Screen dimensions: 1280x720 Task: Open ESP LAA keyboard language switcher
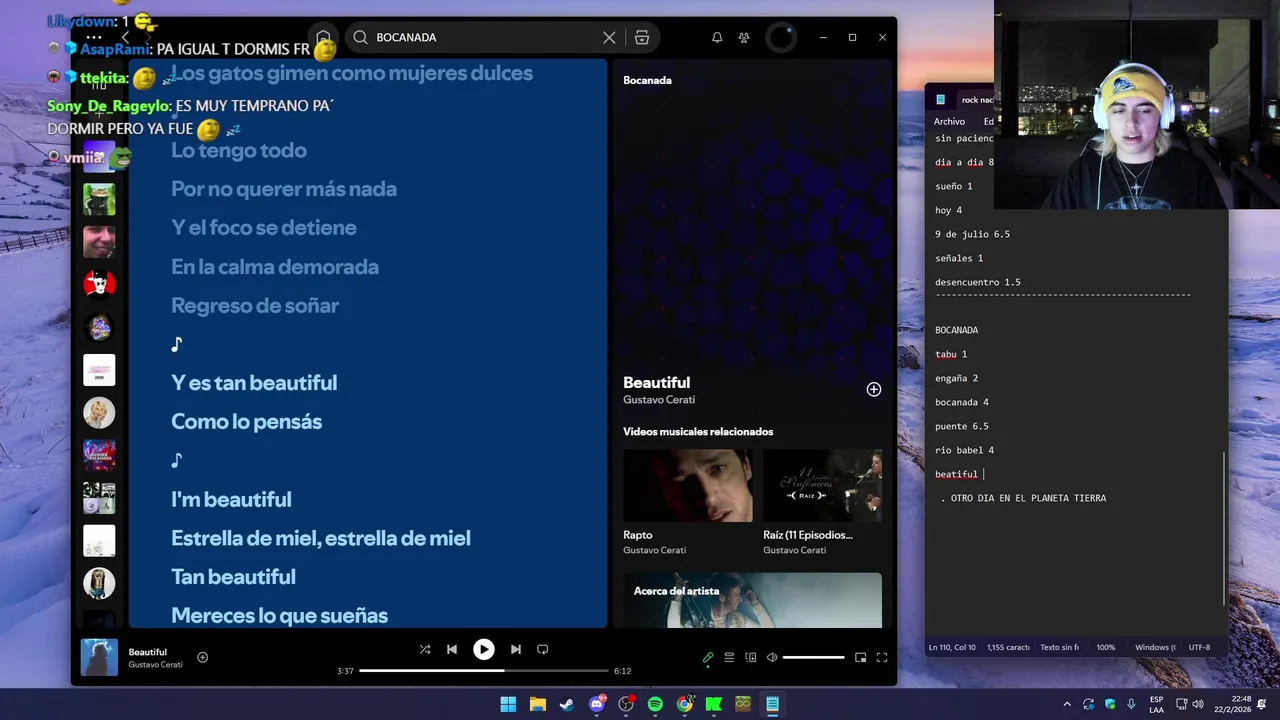click(x=1156, y=704)
